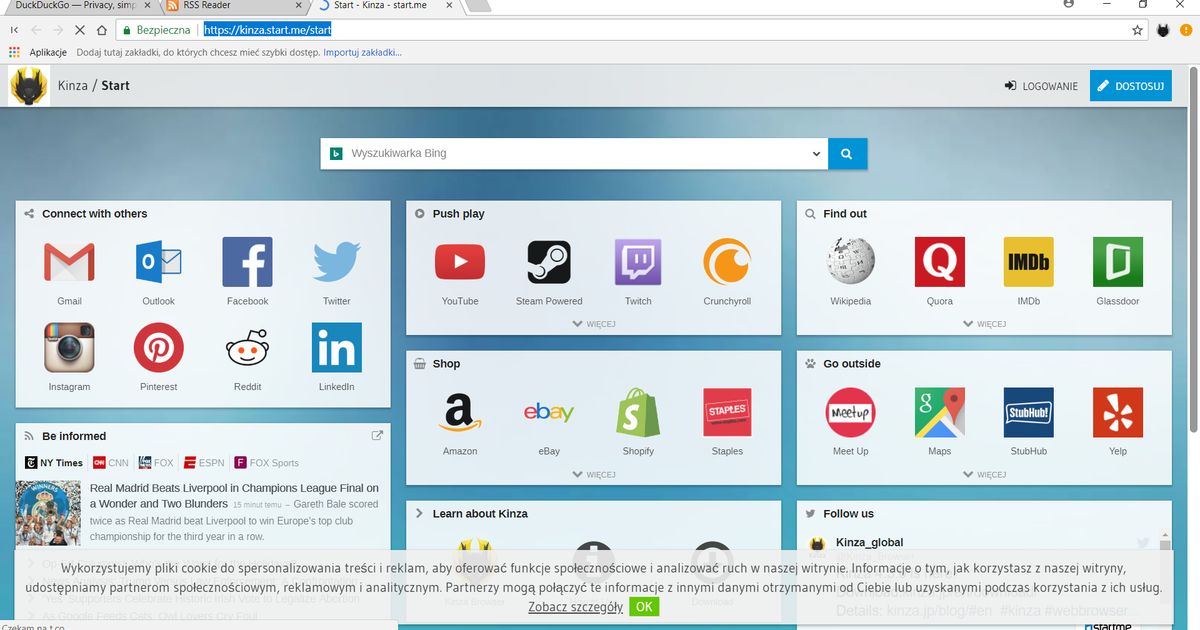The height and width of the screenshot is (630, 1200).
Task: Bookmark the page with the star icon
Action: tap(1137, 30)
